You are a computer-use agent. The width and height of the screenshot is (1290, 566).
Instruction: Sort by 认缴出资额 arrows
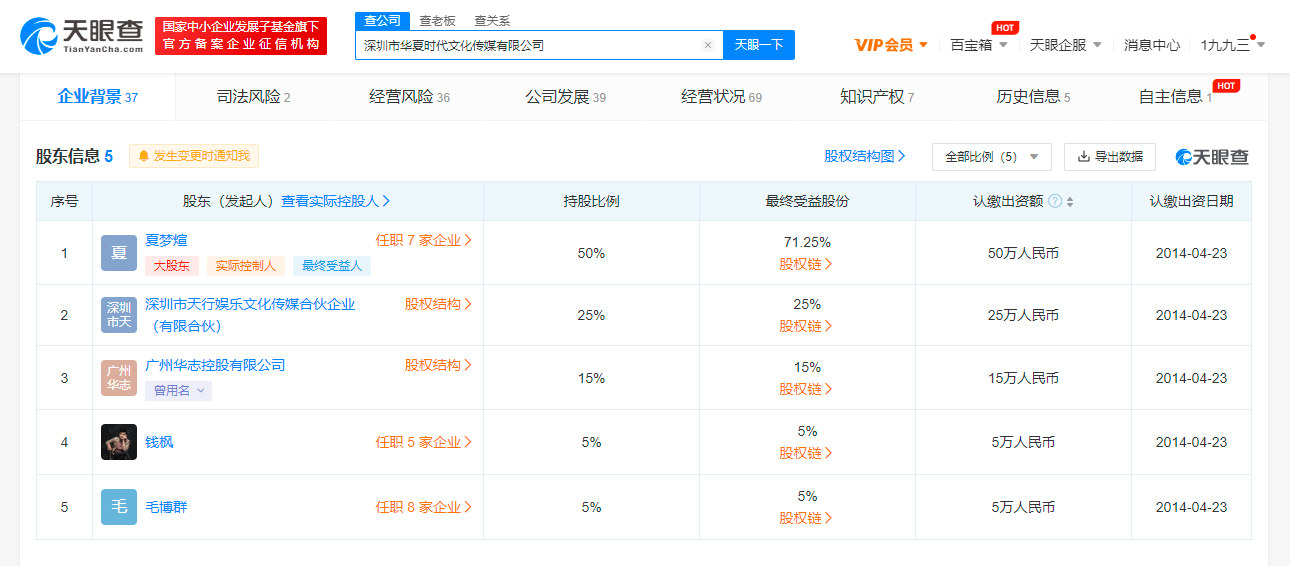tap(1070, 201)
